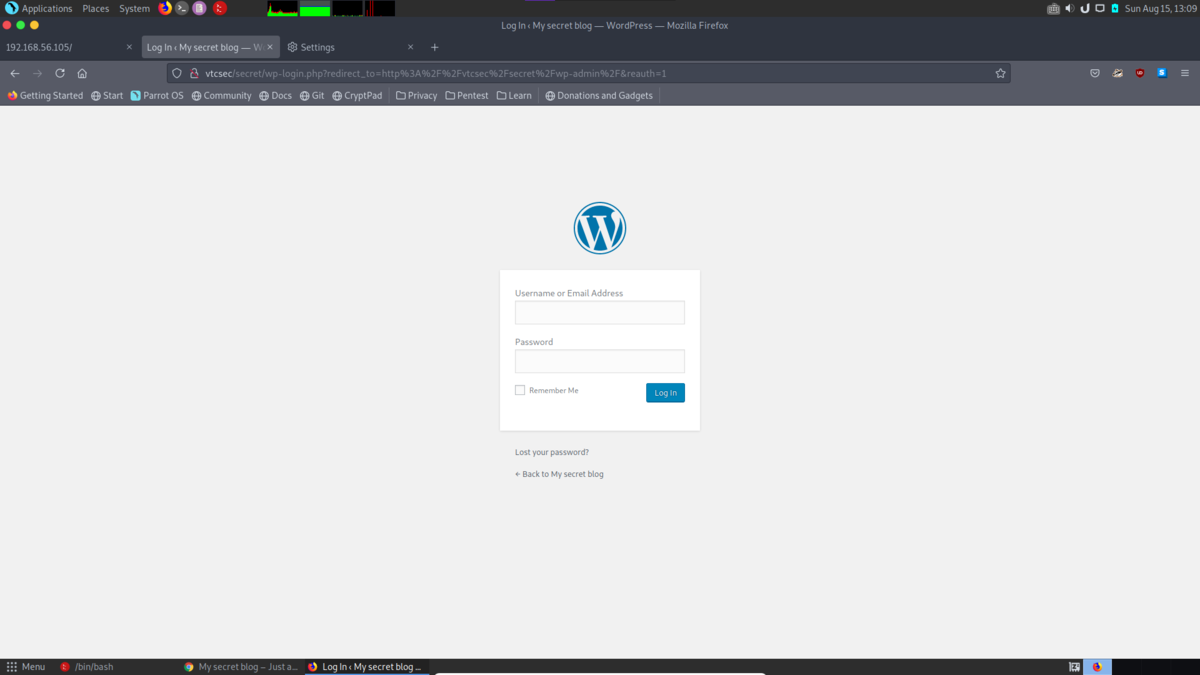Follow the Back to My secret blog link
The width and height of the screenshot is (1200, 675).
pos(559,474)
